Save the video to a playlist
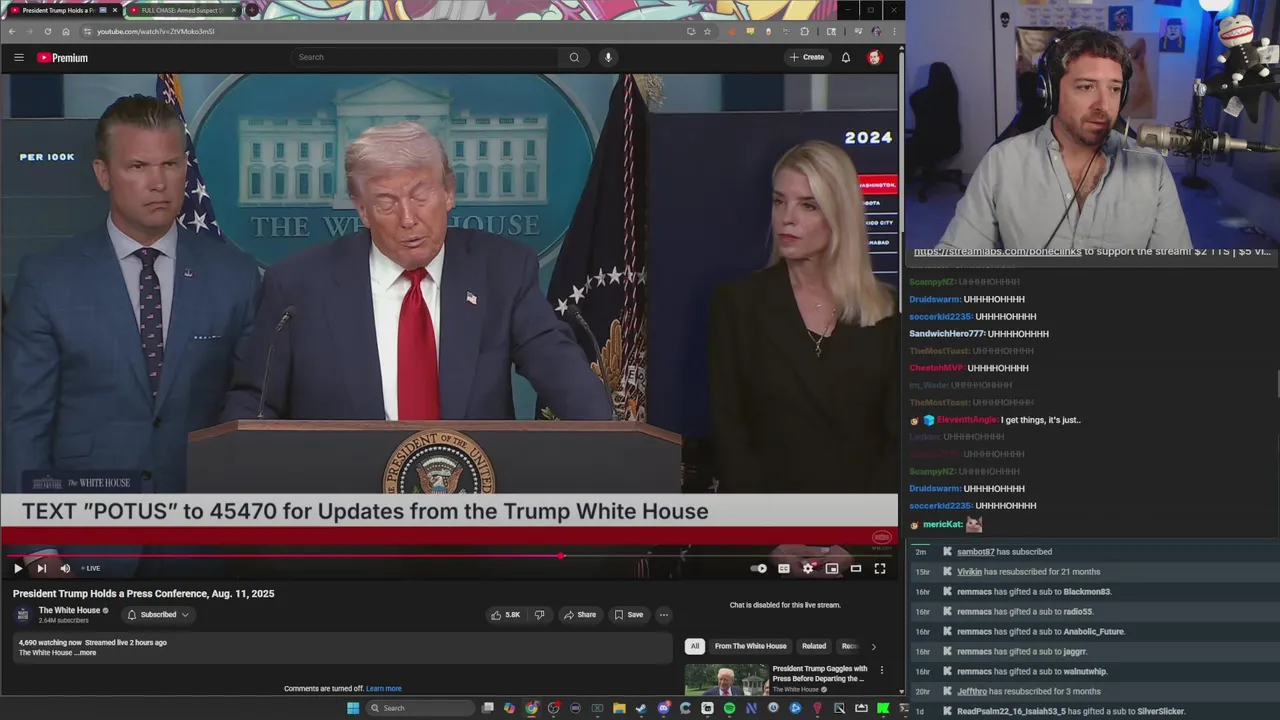1280x720 pixels. 628,615
